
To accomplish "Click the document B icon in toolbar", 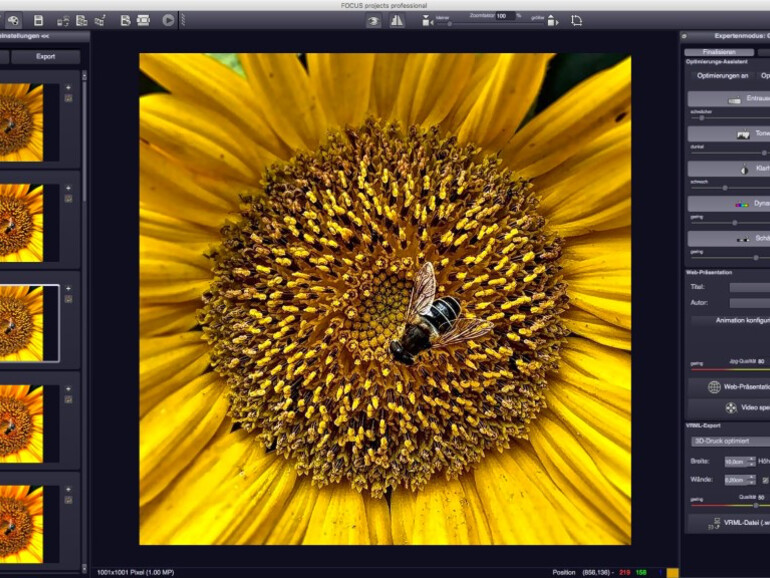I will 125,21.
